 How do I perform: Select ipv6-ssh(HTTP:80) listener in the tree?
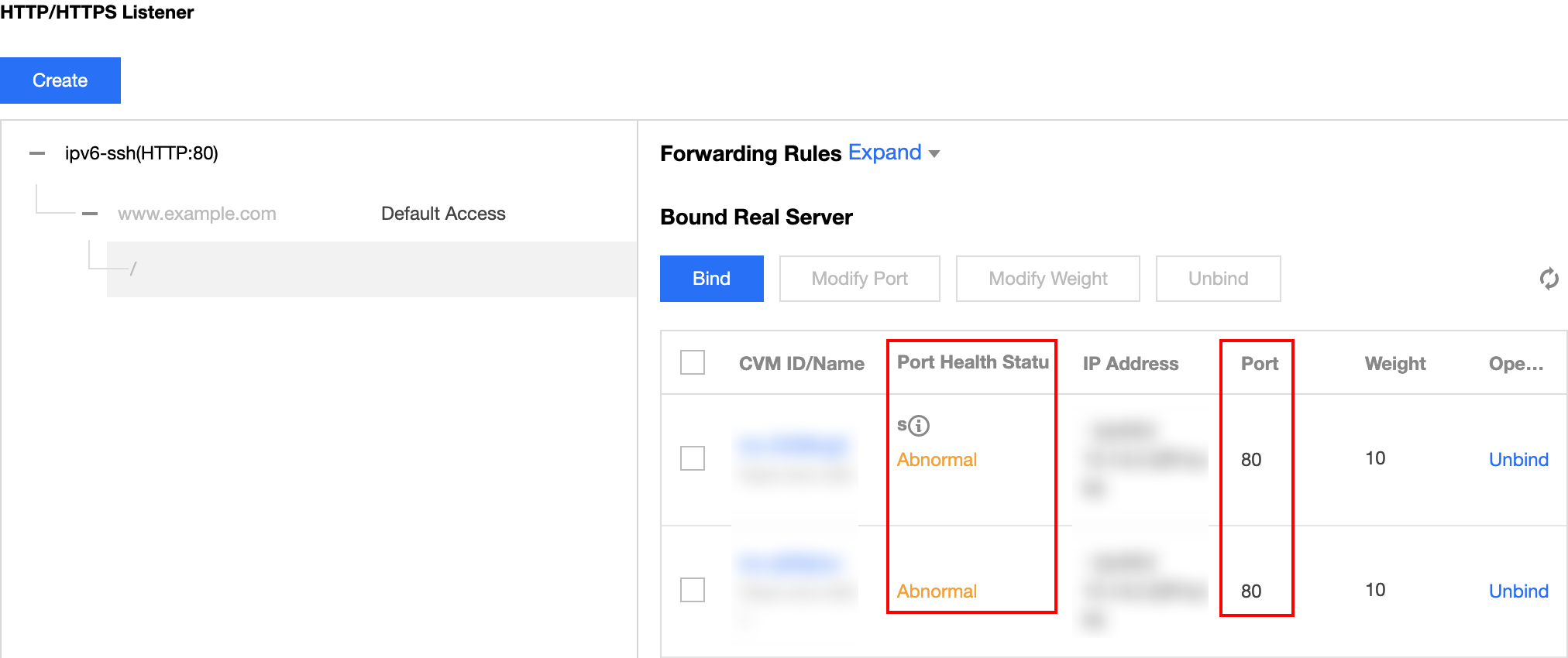142,153
